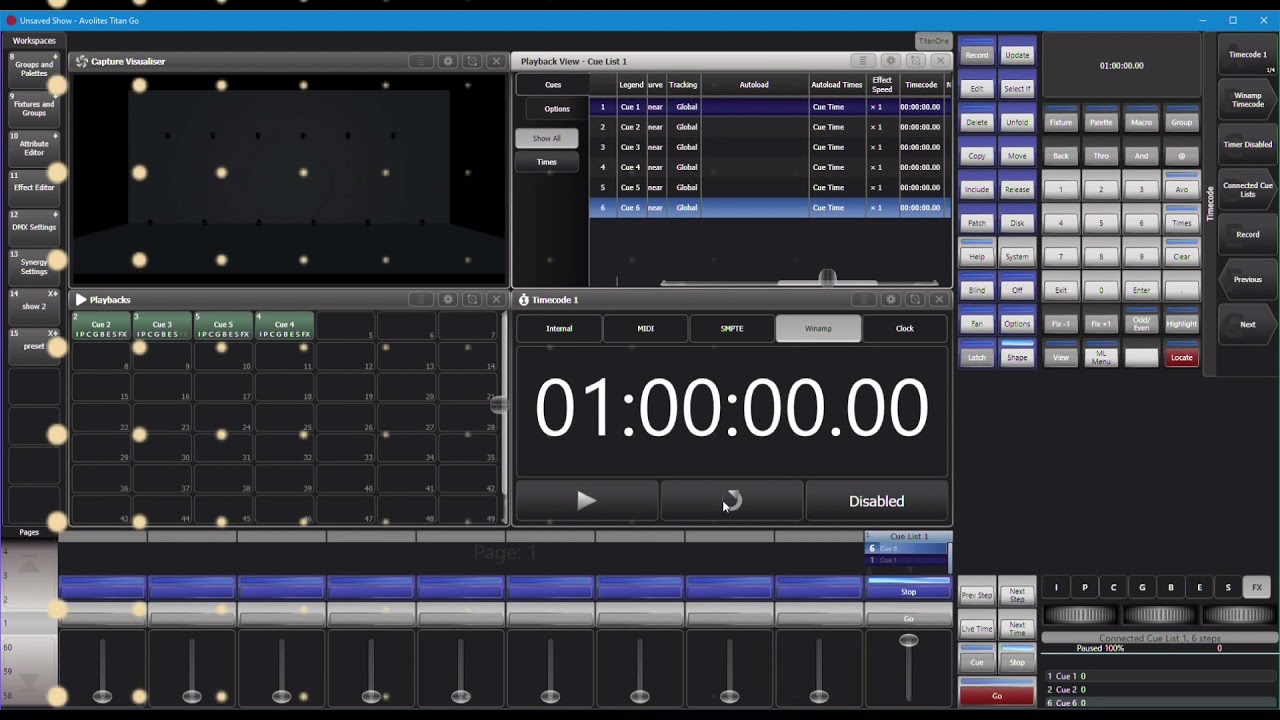The width and height of the screenshot is (1280, 720).
Task: Switch timecode source to Internal
Action: (559, 328)
